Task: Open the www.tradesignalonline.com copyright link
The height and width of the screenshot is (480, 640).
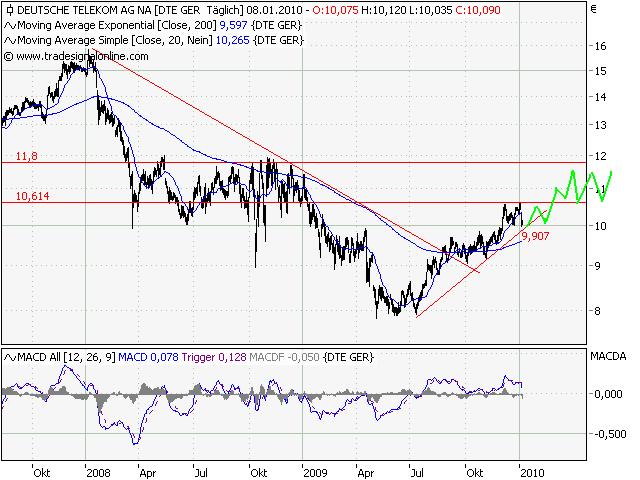Action: pyautogui.click(x=76, y=56)
